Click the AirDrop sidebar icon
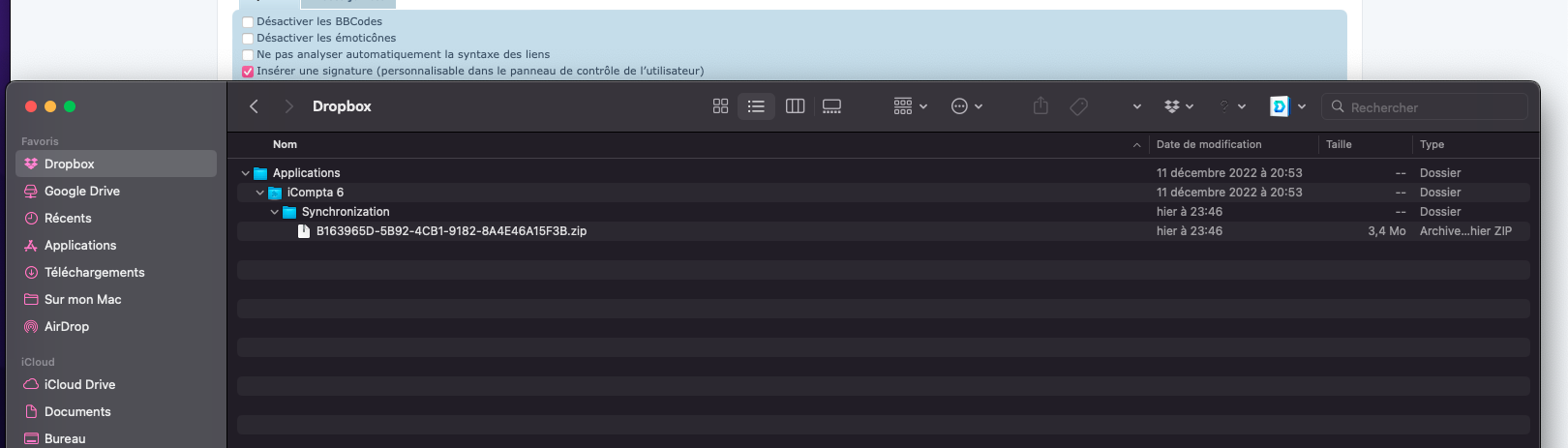 (x=31, y=326)
